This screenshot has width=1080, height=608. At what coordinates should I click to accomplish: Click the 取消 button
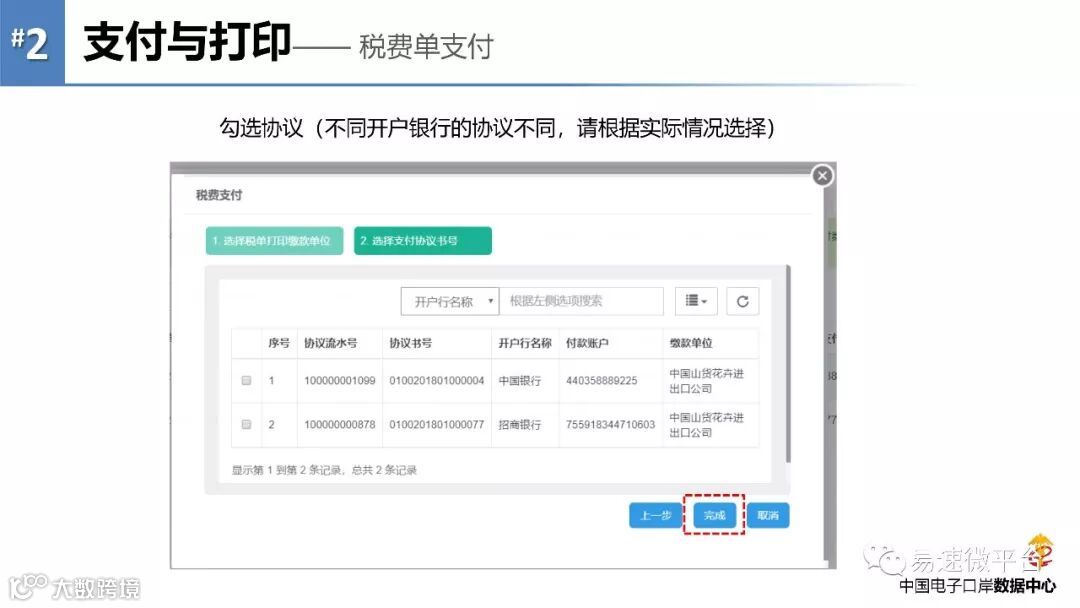point(768,515)
